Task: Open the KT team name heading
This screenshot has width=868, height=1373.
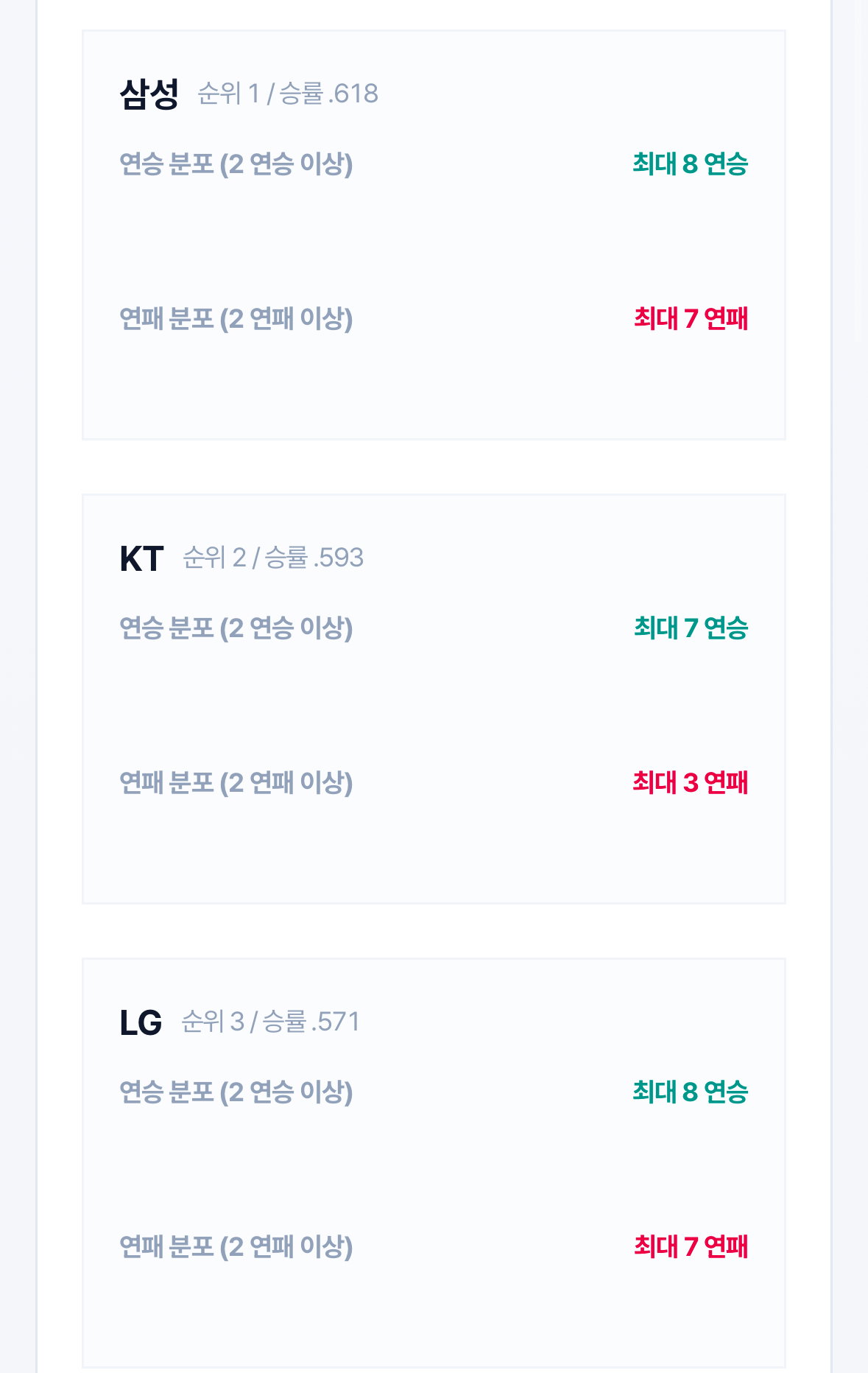Action: pos(141,558)
